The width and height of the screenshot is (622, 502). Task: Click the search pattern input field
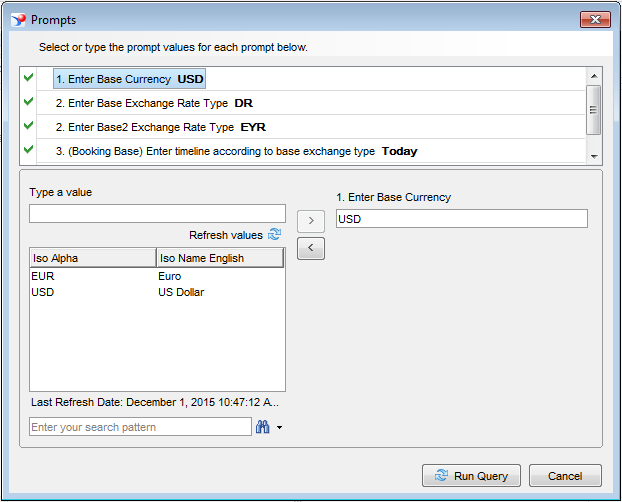[x=140, y=427]
